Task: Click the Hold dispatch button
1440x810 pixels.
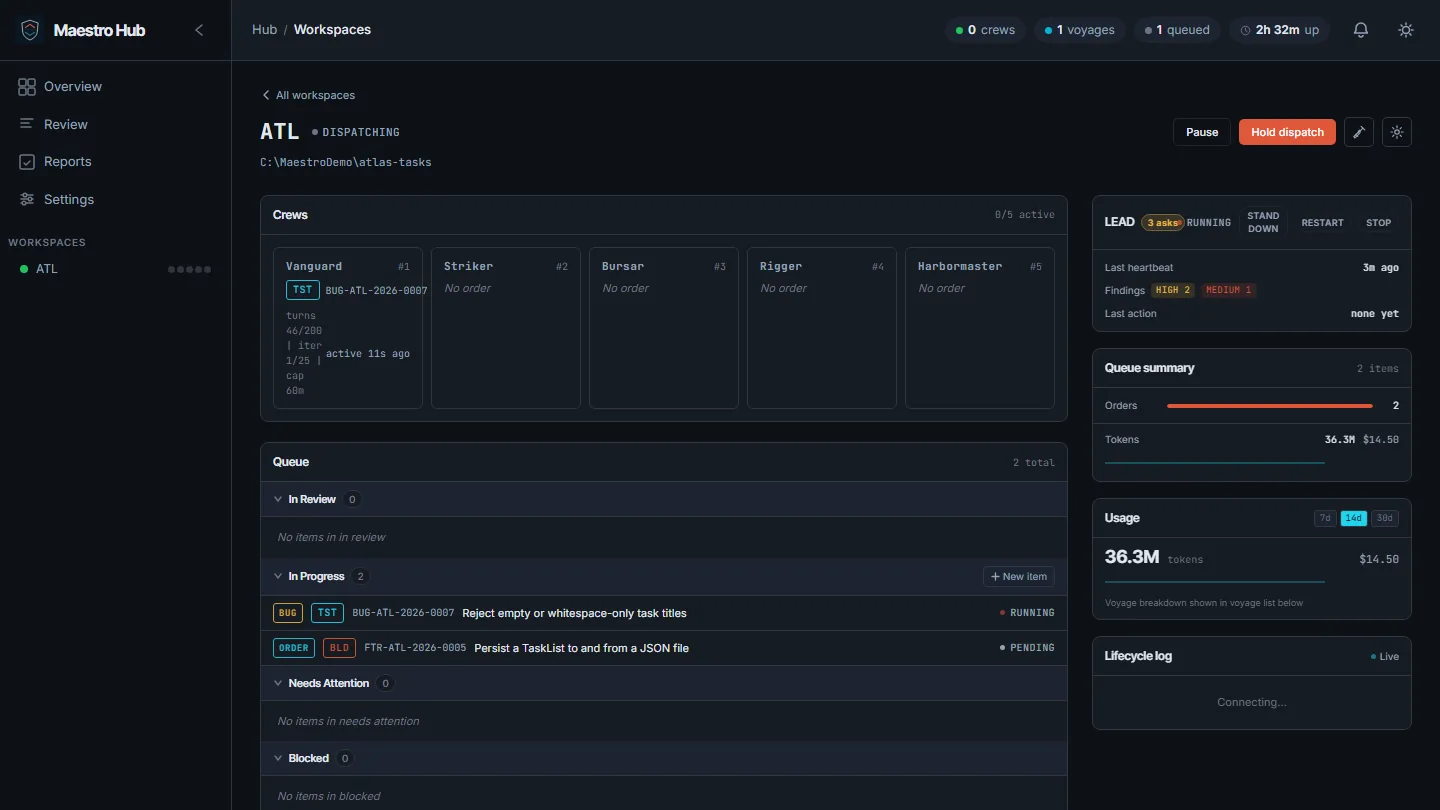Action: [x=1287, y=132]
